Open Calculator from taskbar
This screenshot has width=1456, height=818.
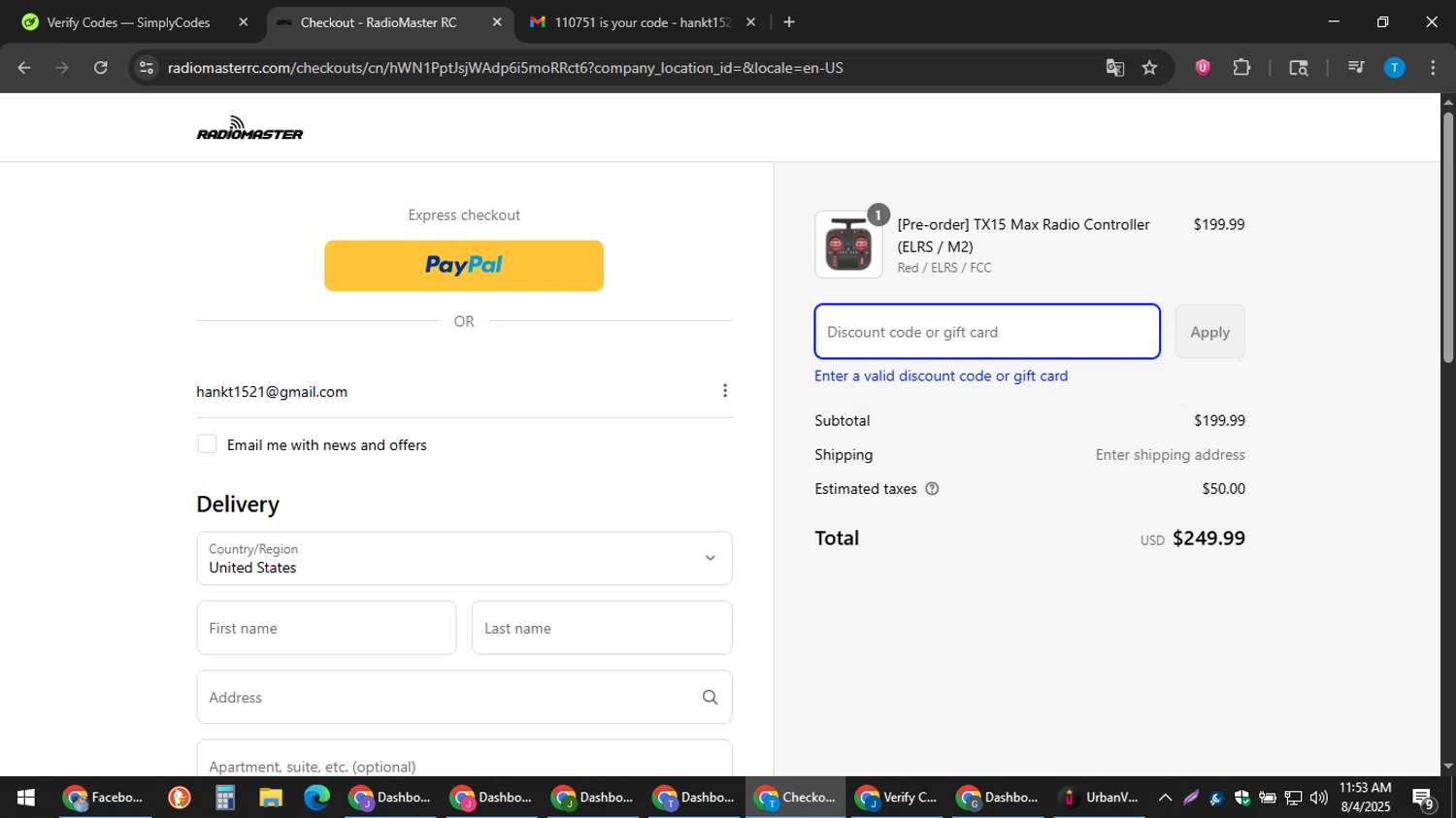[225, 798]
